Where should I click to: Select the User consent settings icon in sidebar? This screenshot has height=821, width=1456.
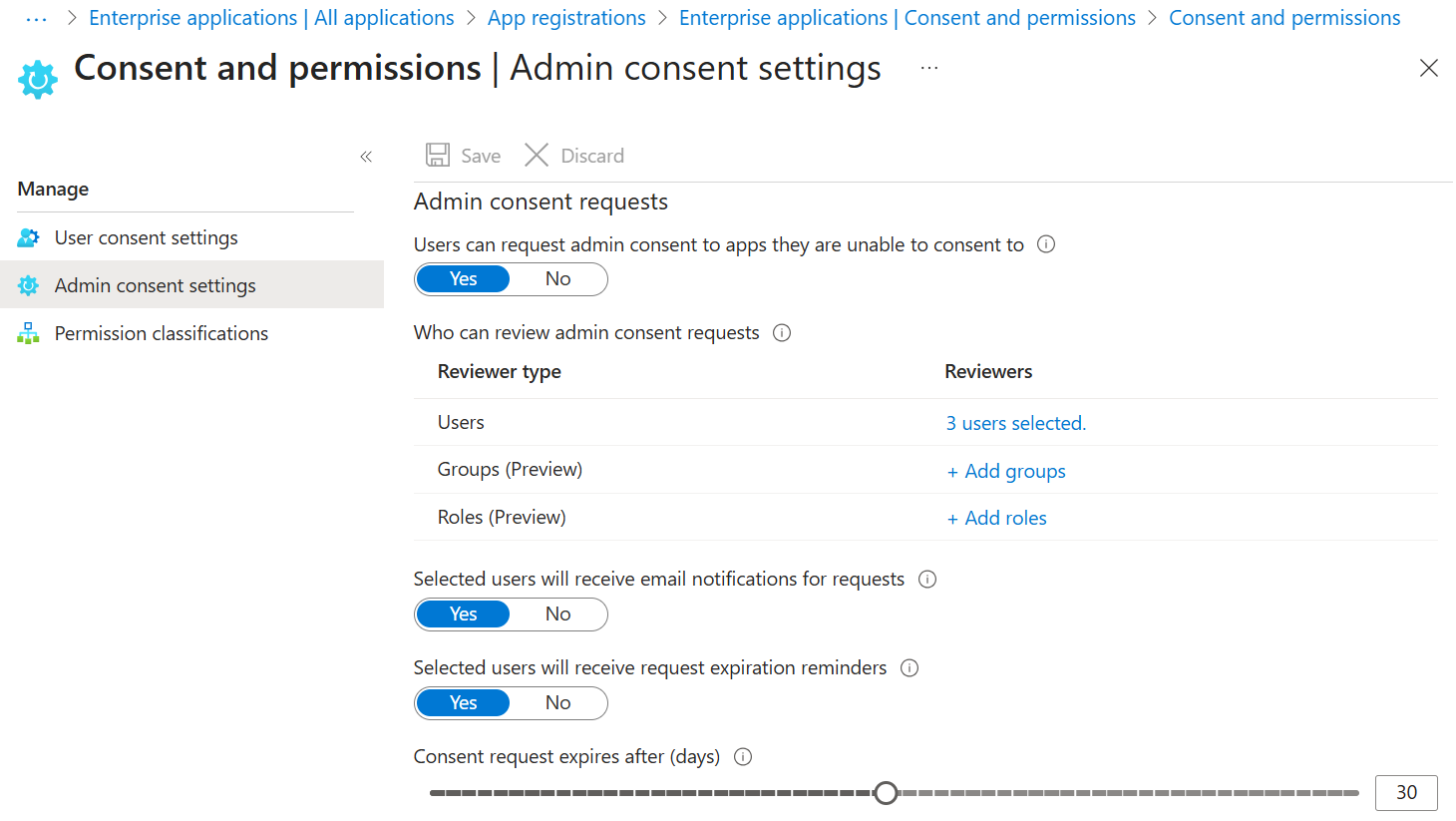tap(30, 236)
